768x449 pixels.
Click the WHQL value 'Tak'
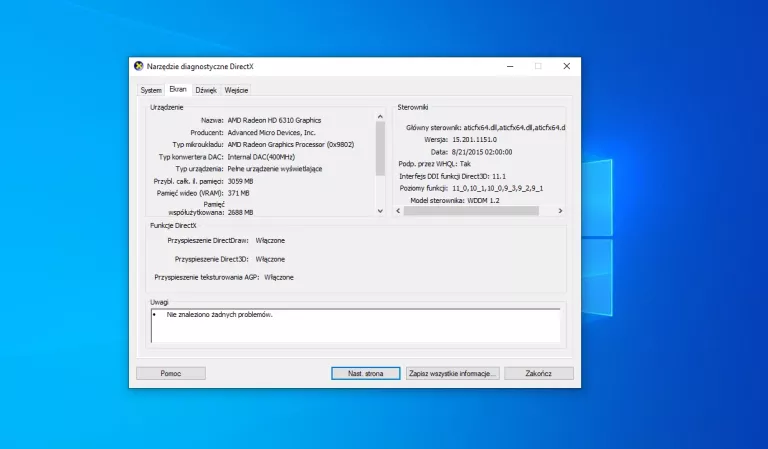[x=465, y=164]
